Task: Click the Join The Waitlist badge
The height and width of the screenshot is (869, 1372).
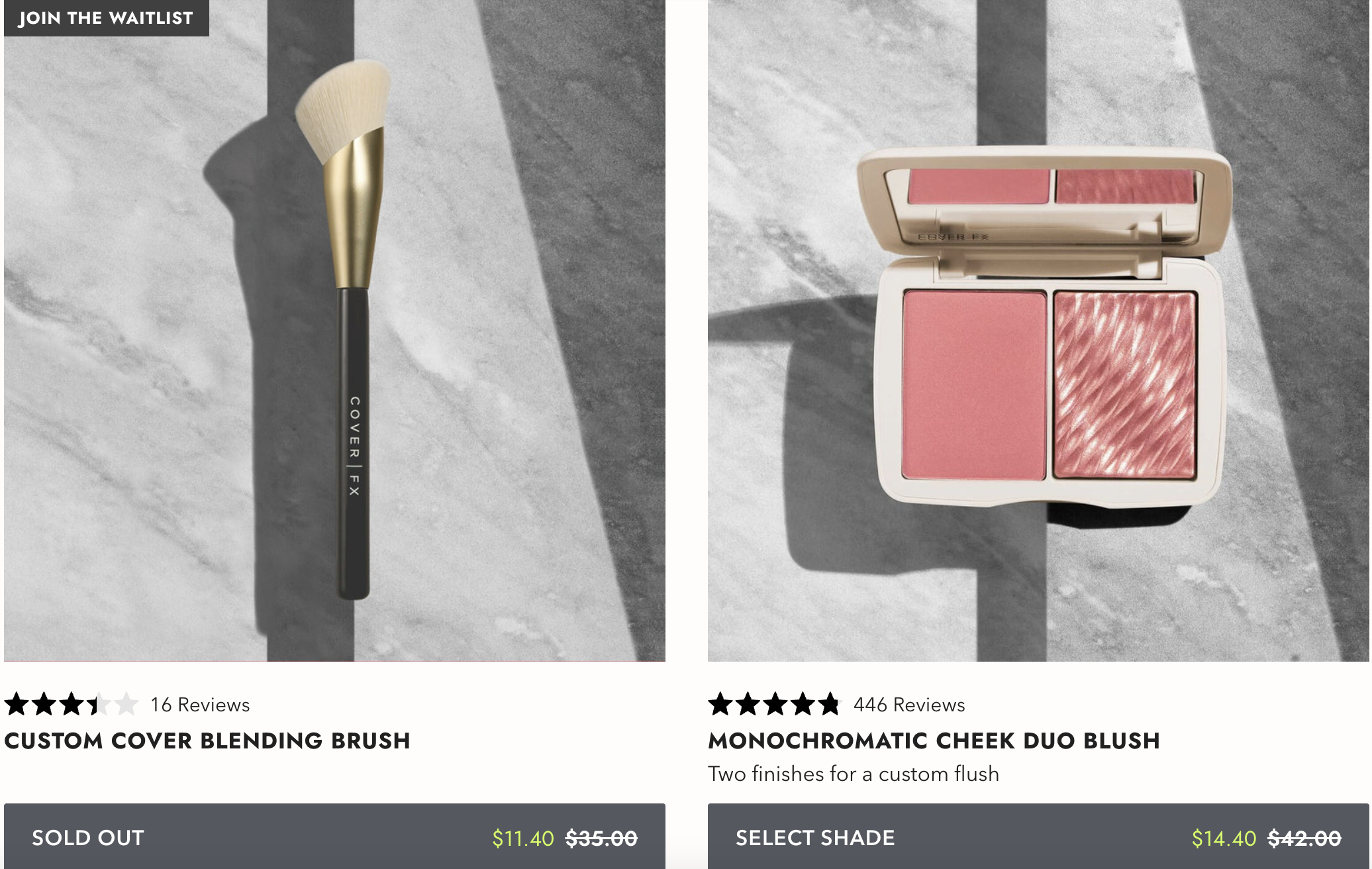Action: tap(107, 18)
